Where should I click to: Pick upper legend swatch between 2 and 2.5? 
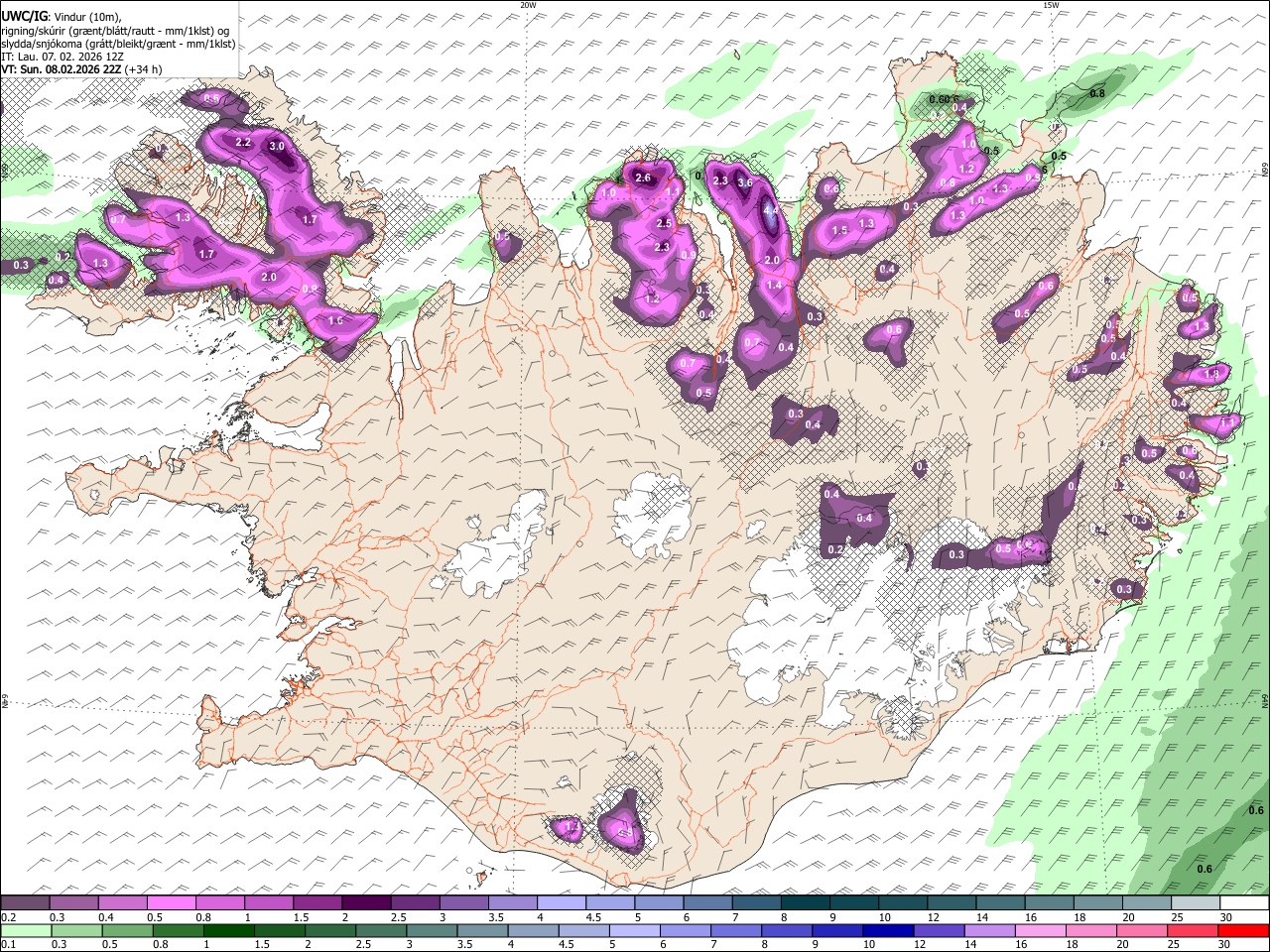[367, 902]
